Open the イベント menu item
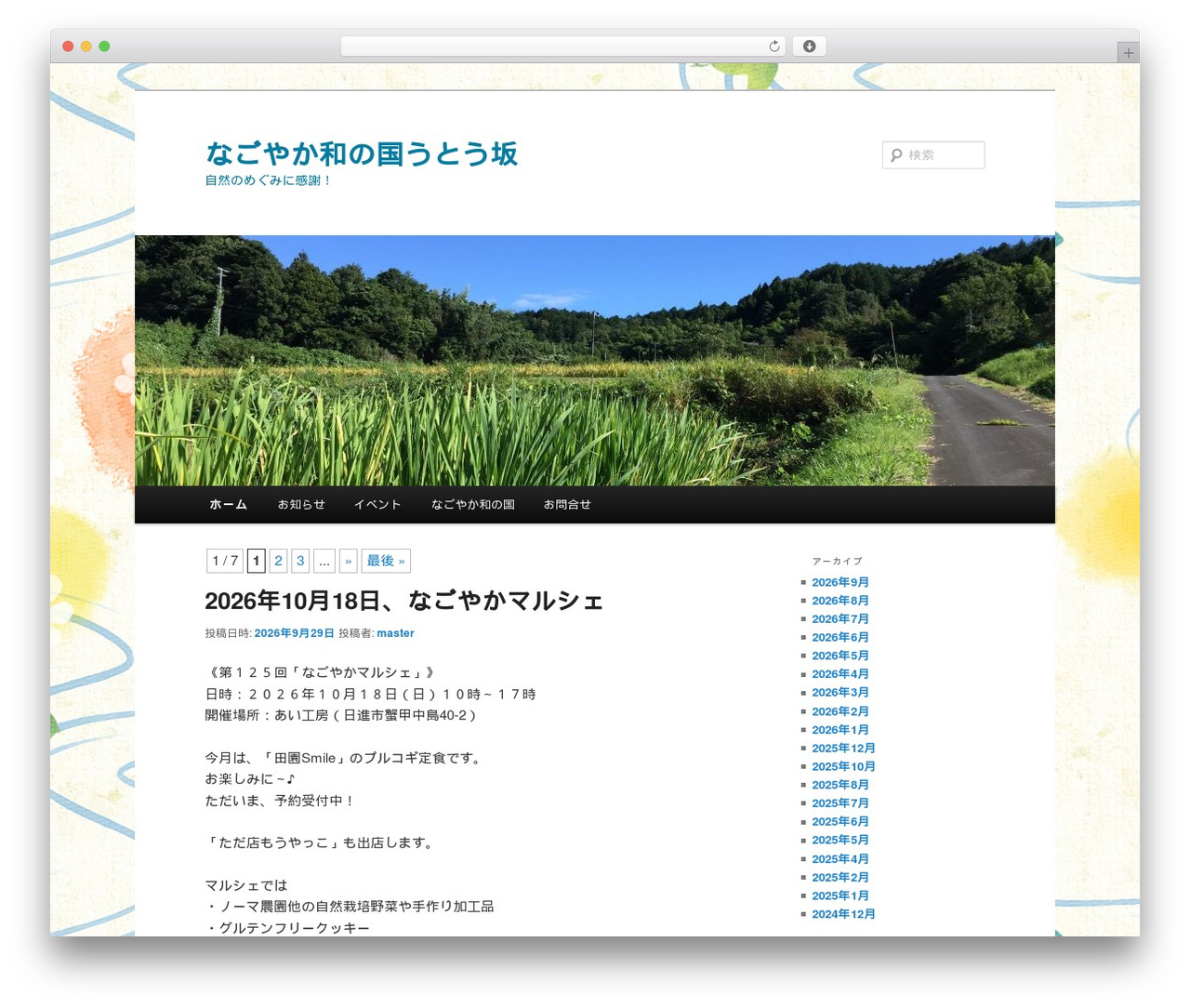The width and height of the screenshot is (1190, 1008). [377, 504]
